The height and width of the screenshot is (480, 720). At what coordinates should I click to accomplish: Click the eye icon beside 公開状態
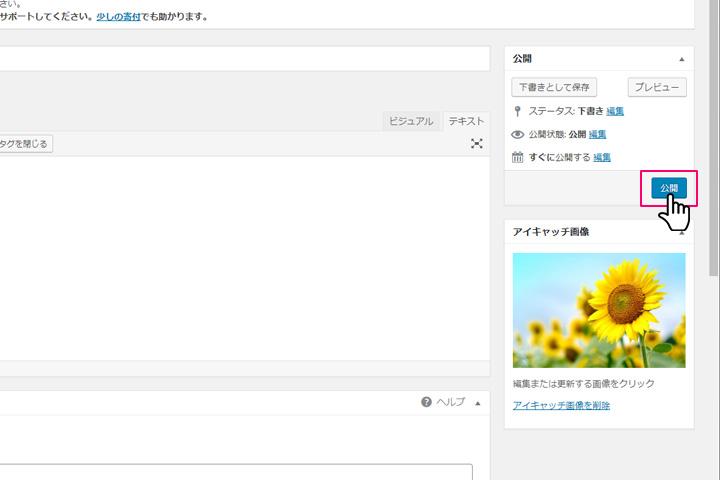pos(518,135)
